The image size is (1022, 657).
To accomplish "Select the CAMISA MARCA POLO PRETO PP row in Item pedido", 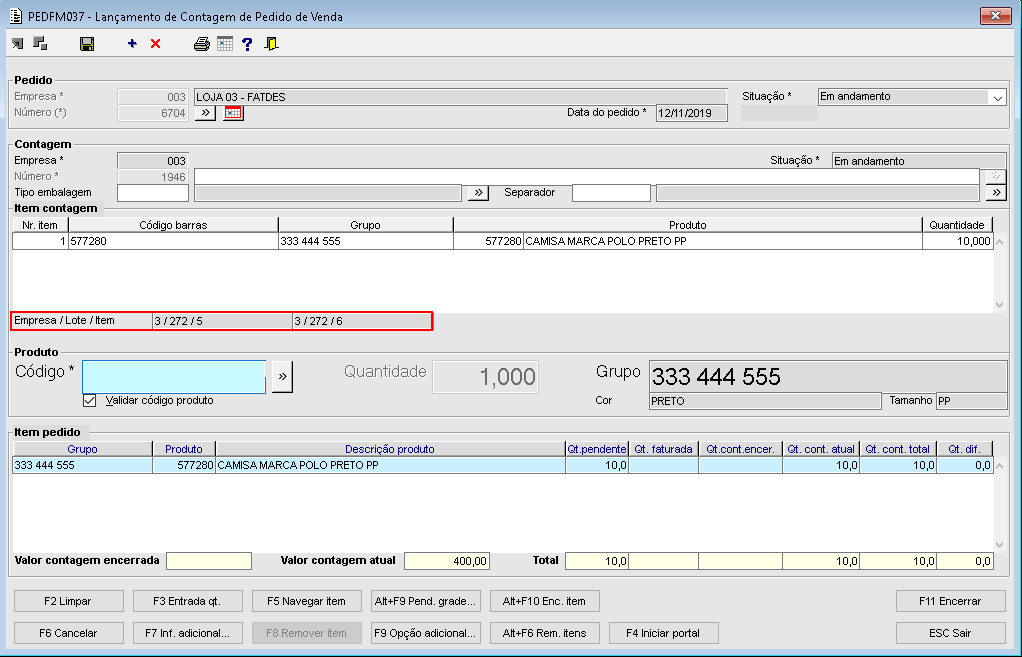I will point(503,465).
